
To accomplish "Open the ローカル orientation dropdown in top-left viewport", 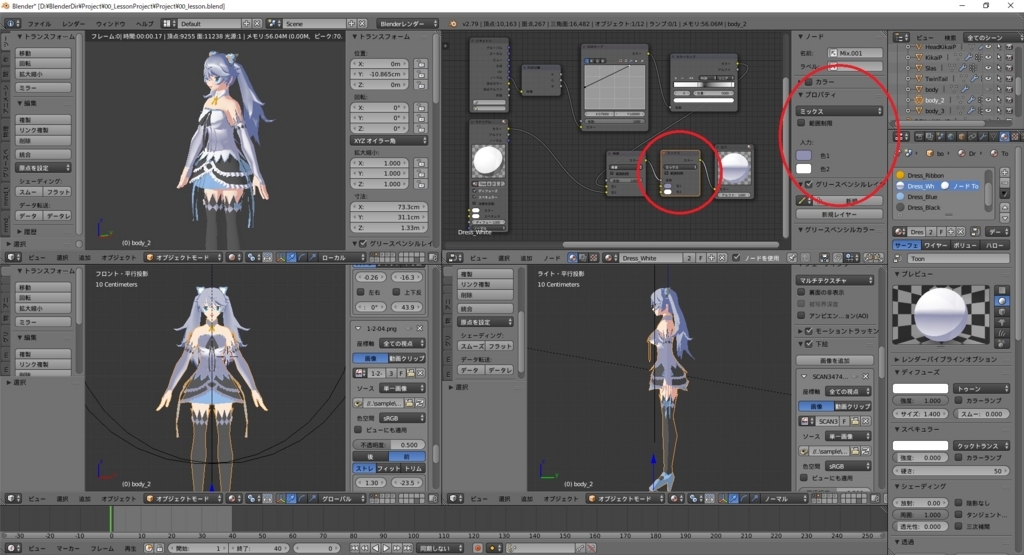I will [341, 257].
